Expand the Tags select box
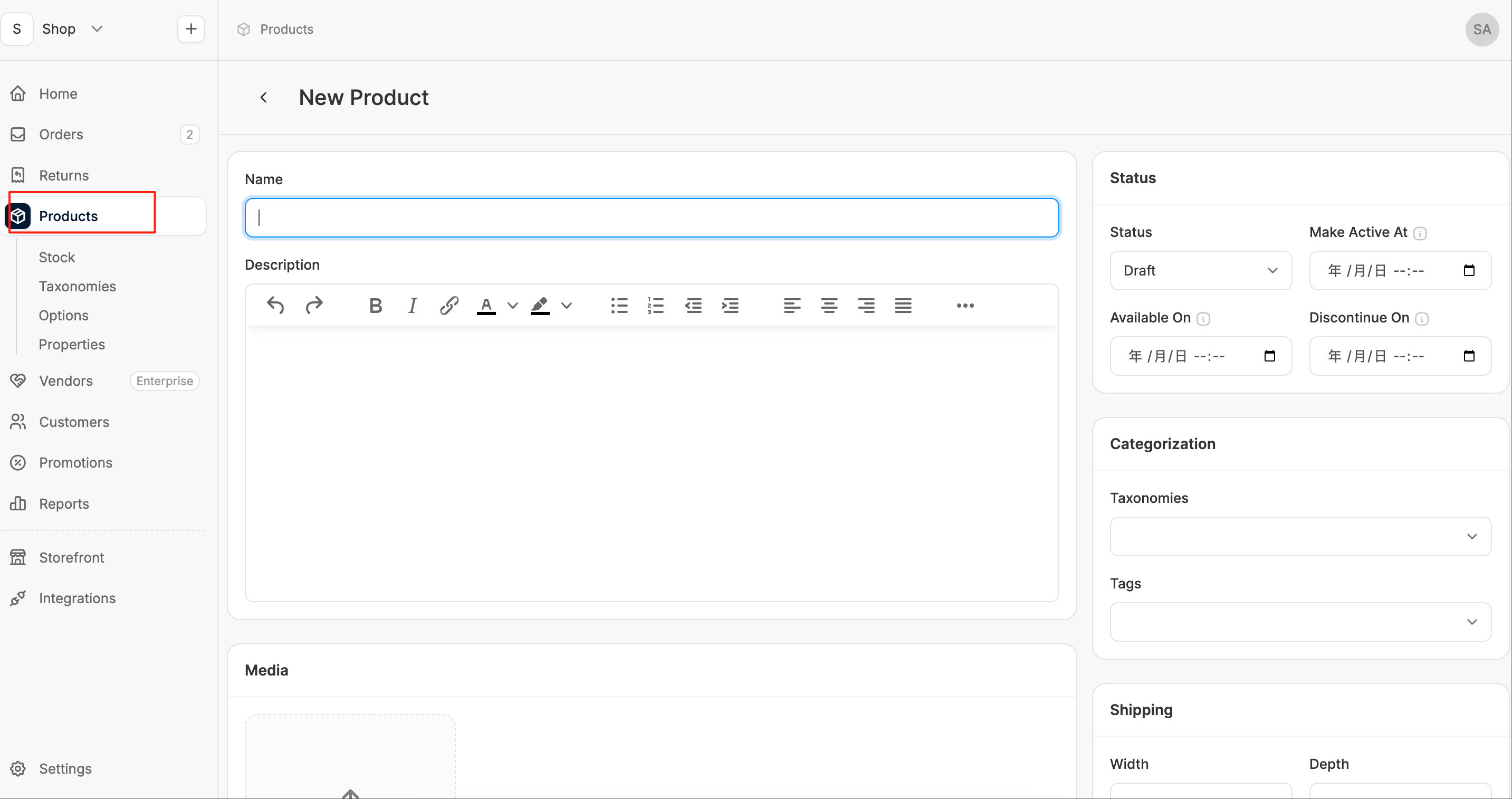The image size is (1512, 799). (x=1300, y=622)
